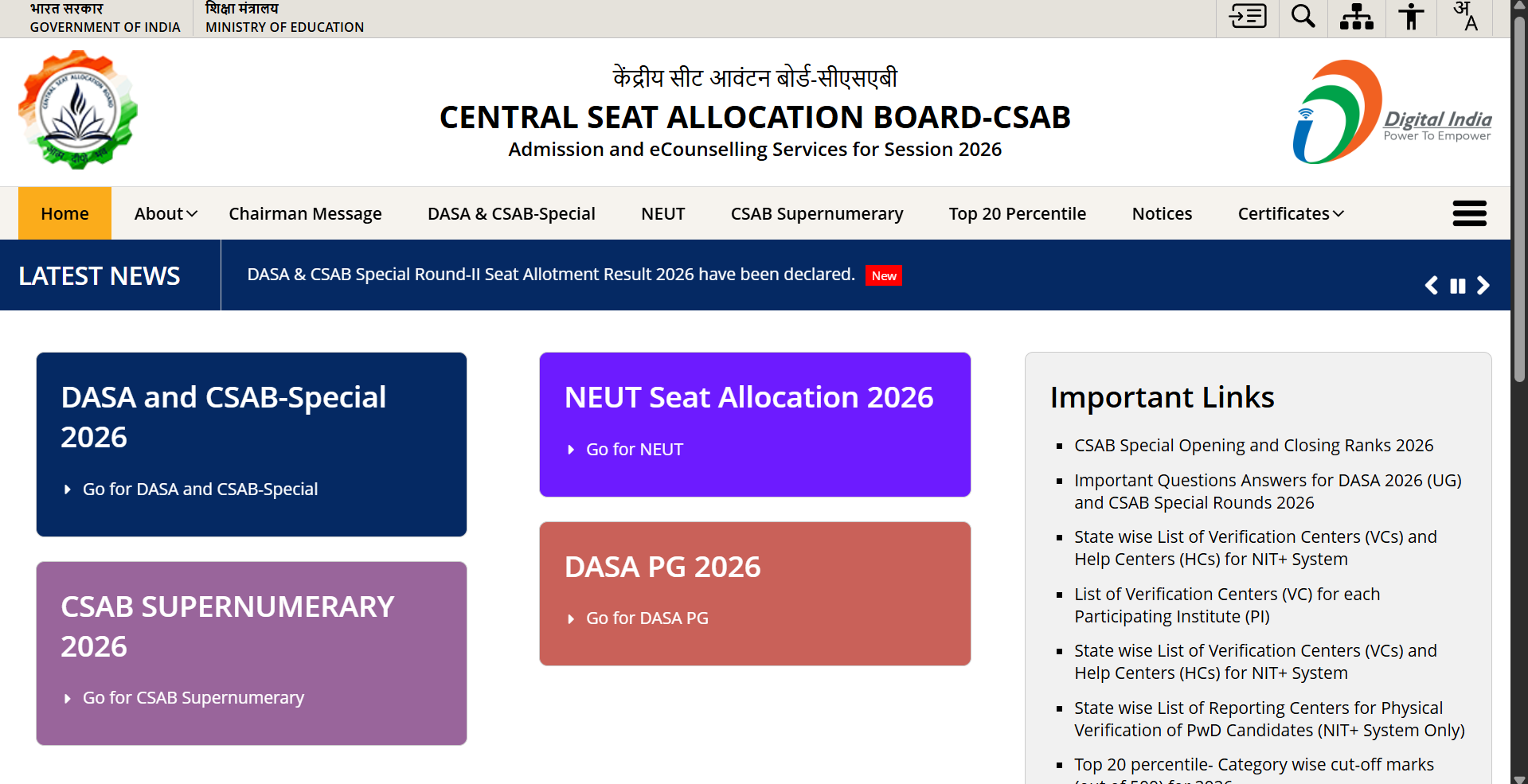Show previous news item arrow

tap(1432, 286)
